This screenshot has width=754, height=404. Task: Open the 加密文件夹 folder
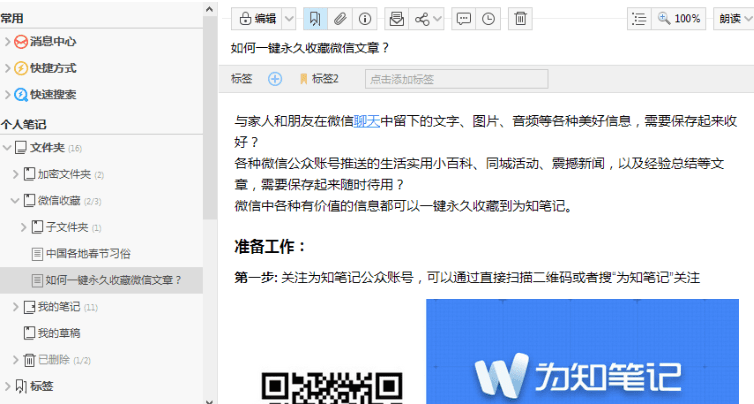pyautogui.click(x=64, y=174)
